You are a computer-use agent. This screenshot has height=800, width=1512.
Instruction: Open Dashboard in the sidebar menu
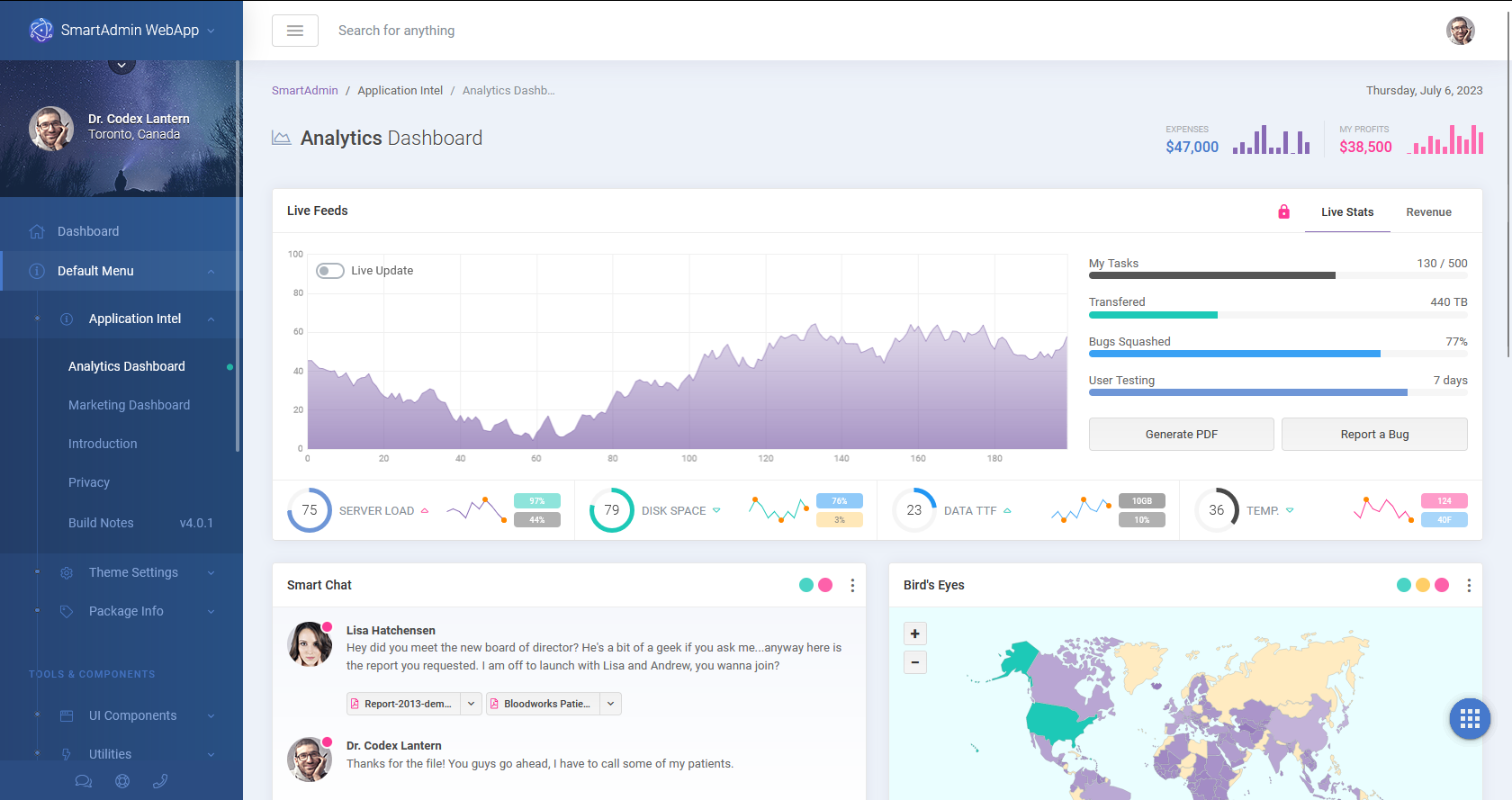pyautogui.click(x=121, y=231)
